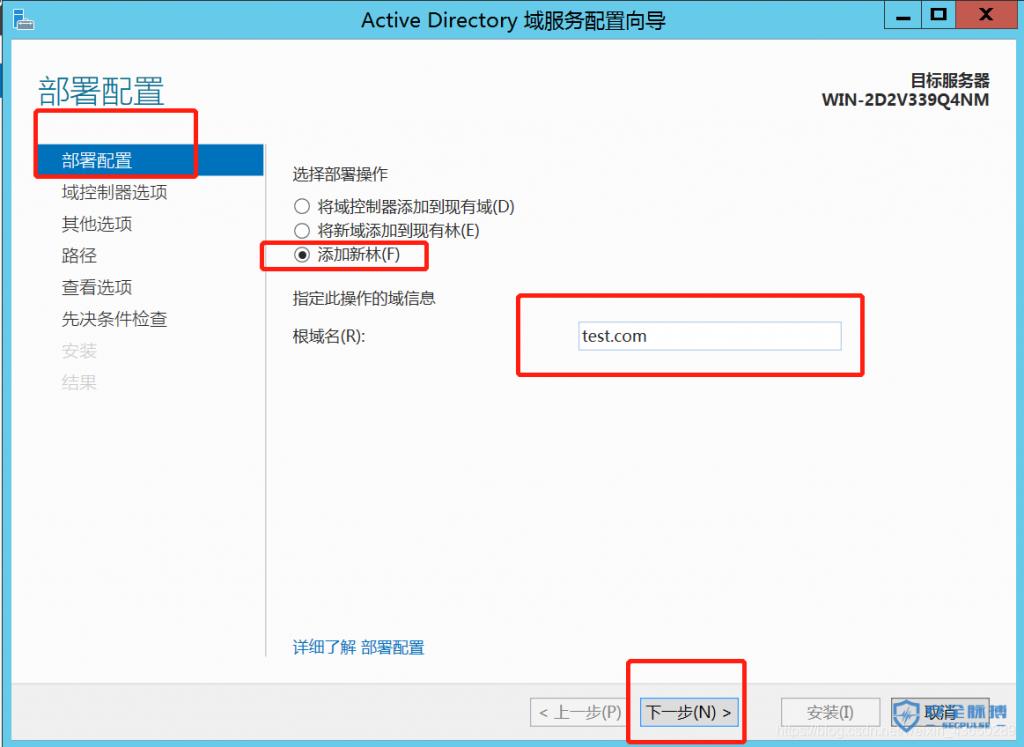The image size is (1024, 747).
Task: Open 部署配置 step in sidebar
Action: click(150, 160)
